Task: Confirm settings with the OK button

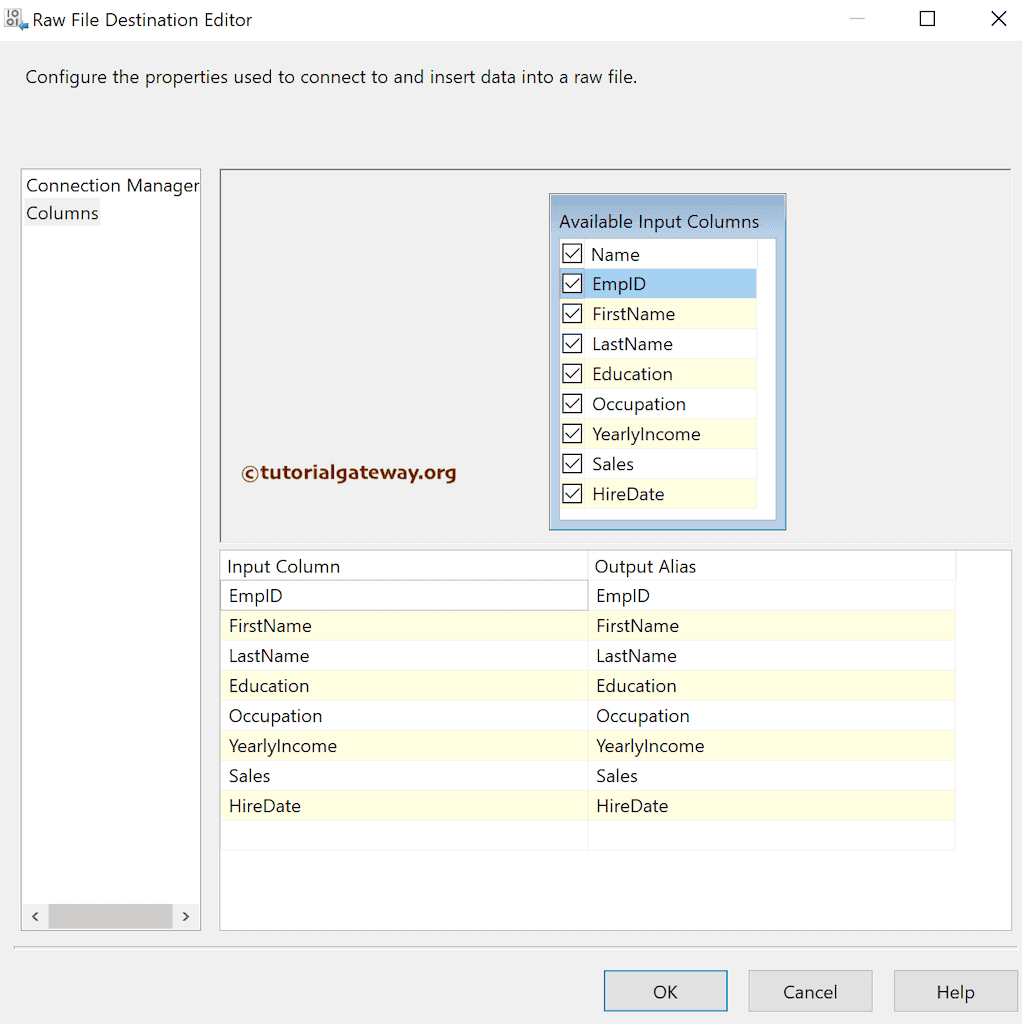Action: click(x=664, y=991)
